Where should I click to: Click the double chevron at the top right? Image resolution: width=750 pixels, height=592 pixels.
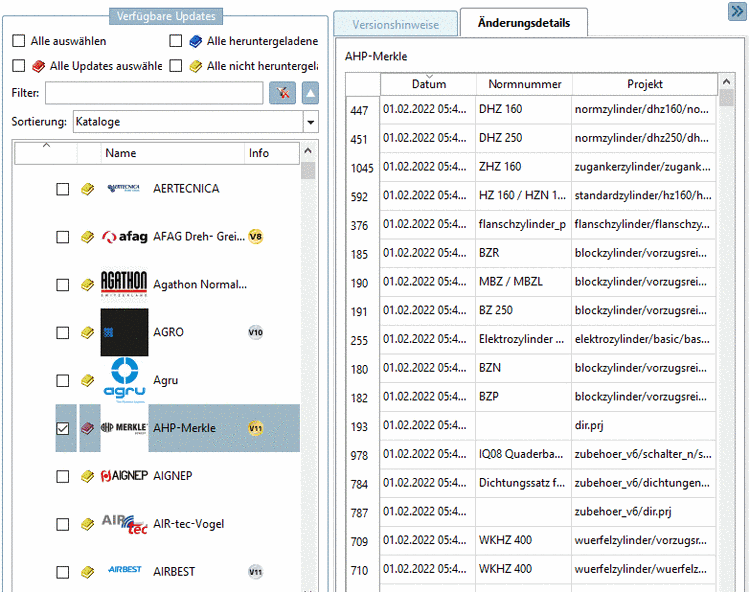point(737,11)
